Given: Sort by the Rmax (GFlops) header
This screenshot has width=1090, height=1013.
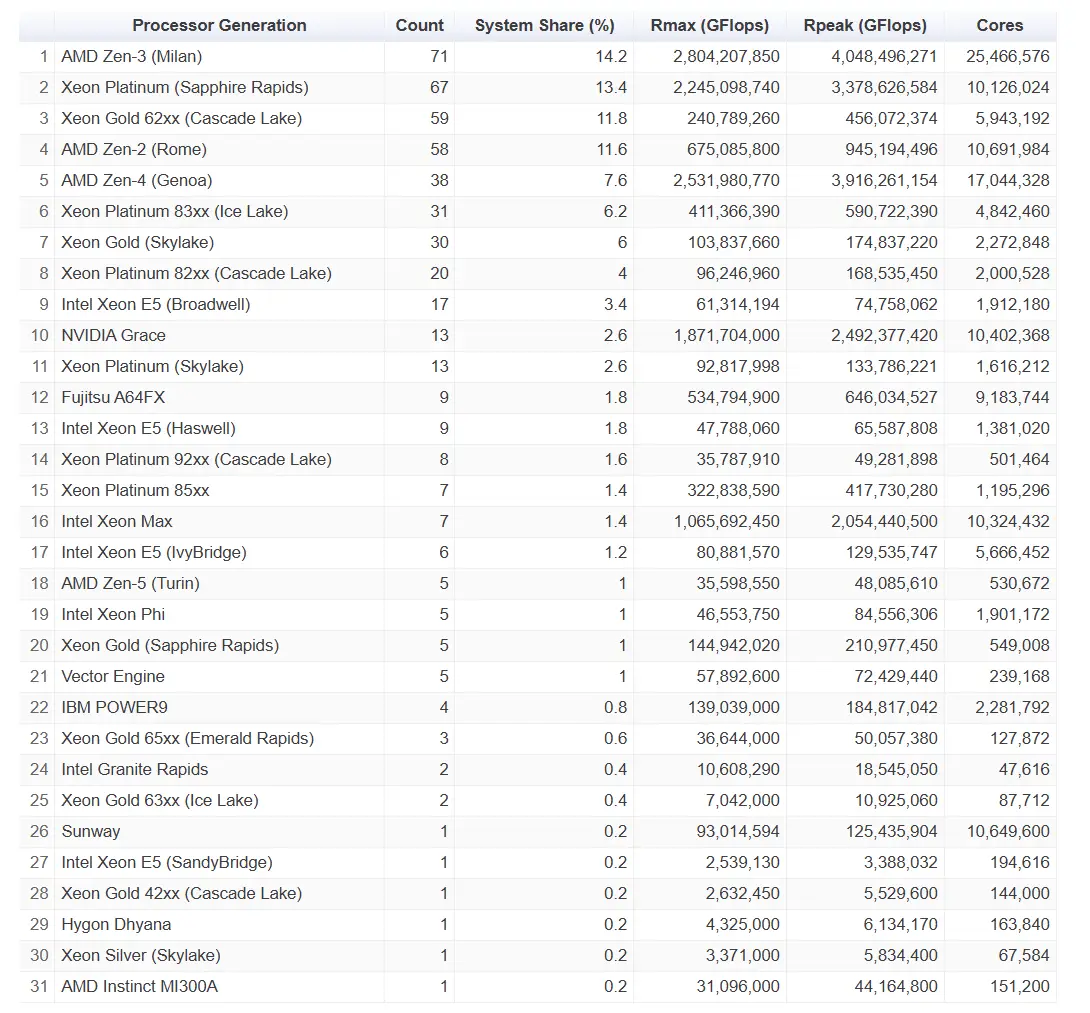Looking at the screenshot, I should point(709,26).
